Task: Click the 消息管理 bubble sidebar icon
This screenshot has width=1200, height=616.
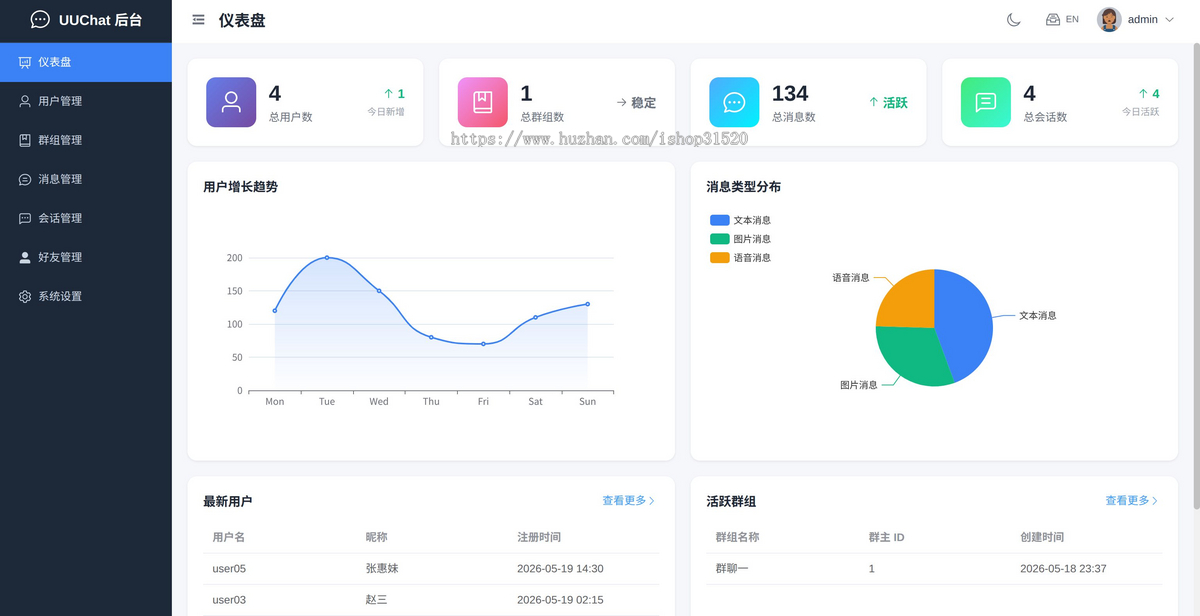Action: pos(25,179)
